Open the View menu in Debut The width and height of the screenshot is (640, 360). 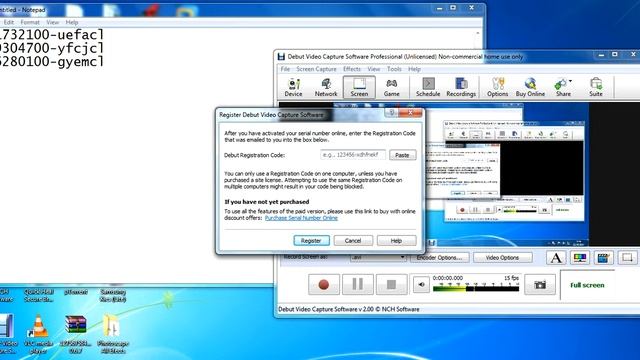[373, 69]
